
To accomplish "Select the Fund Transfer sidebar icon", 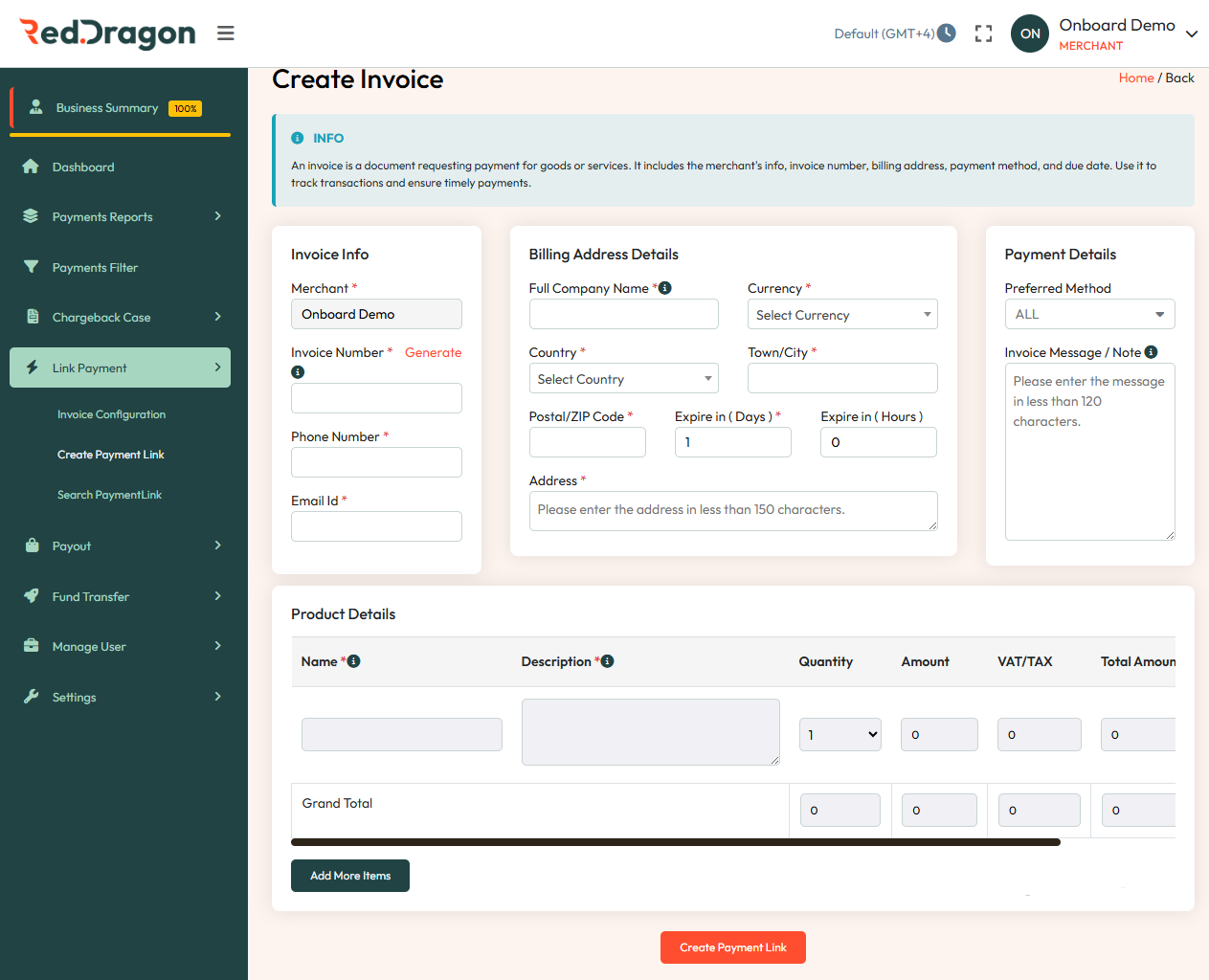I will (x=31, y=596).
